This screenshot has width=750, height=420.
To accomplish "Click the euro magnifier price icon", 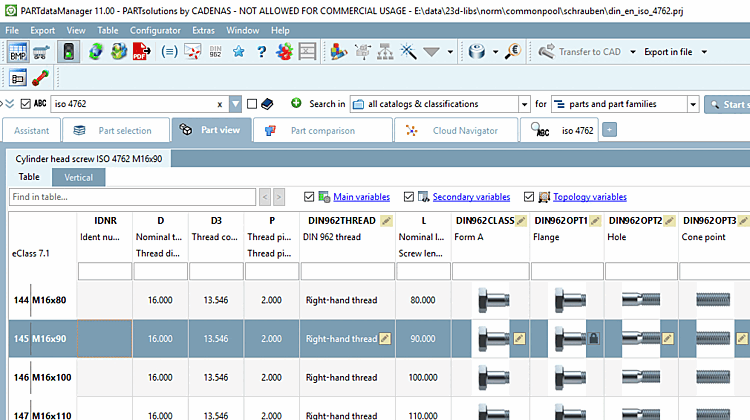I will [513, 52].
